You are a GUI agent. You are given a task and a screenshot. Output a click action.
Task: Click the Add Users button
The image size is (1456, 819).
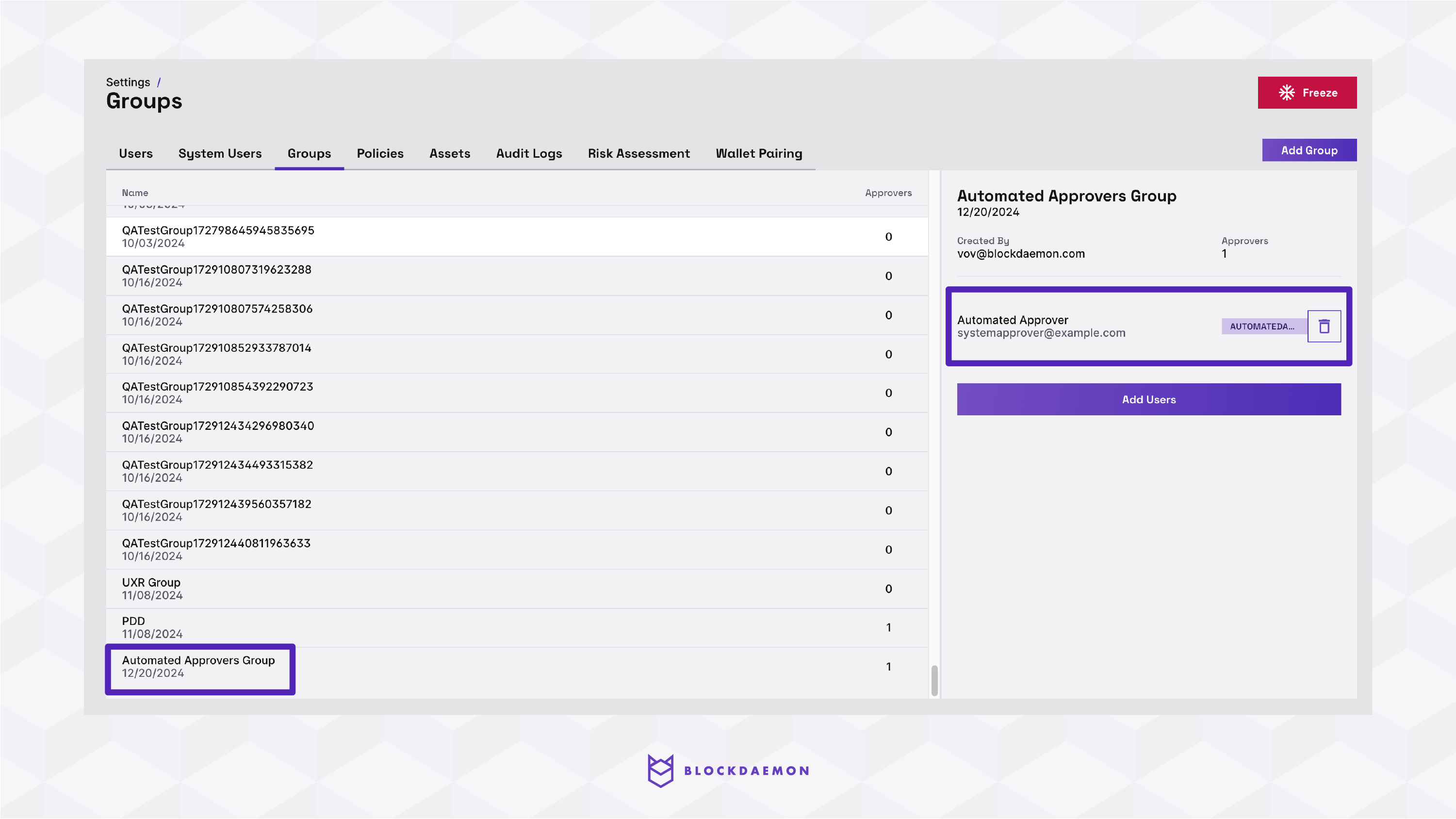tap(1148, 400)
